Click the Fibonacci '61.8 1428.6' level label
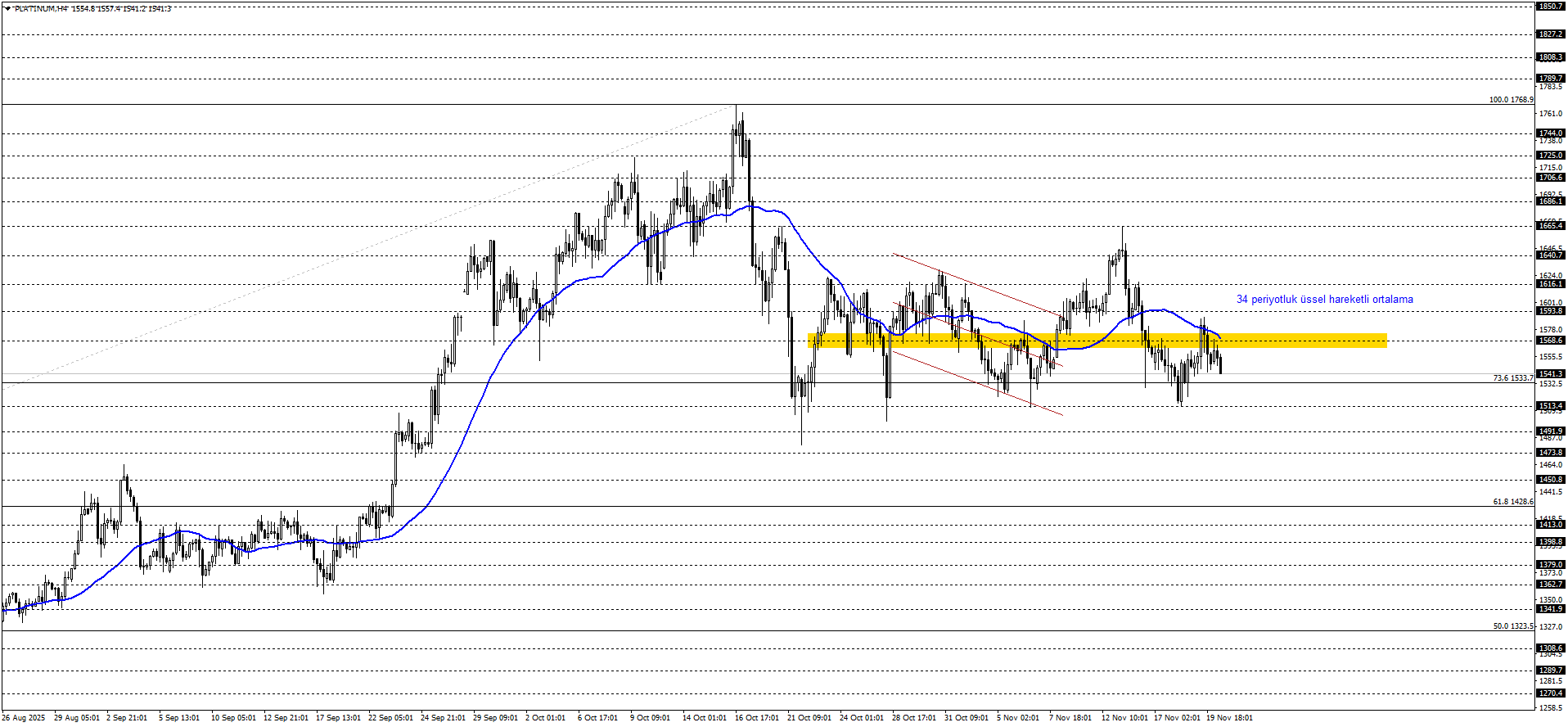The image size is (1568, 727). pos(1513,502)
